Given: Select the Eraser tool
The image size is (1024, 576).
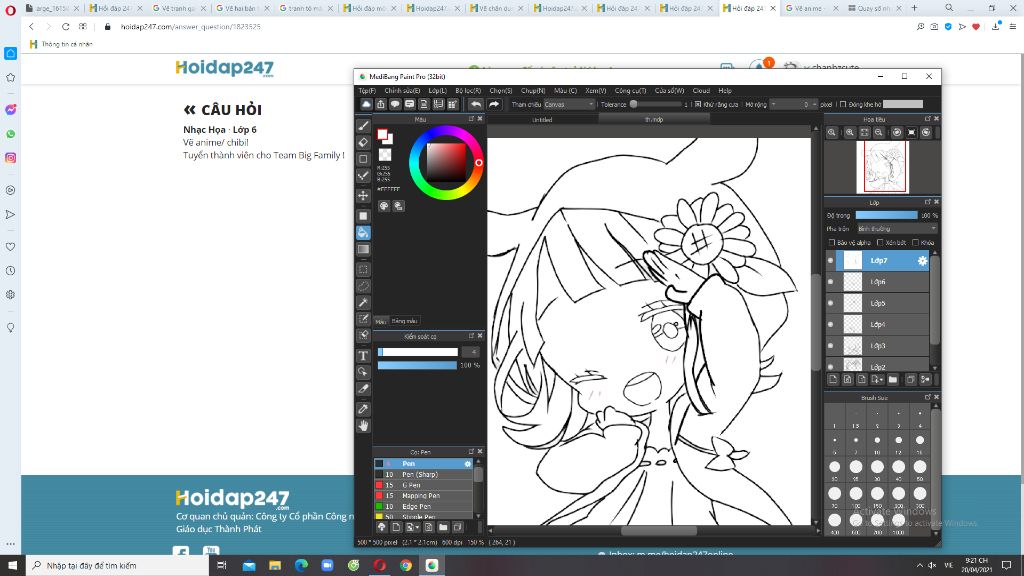Looking at the screenshot, I should tap(364, 142).
